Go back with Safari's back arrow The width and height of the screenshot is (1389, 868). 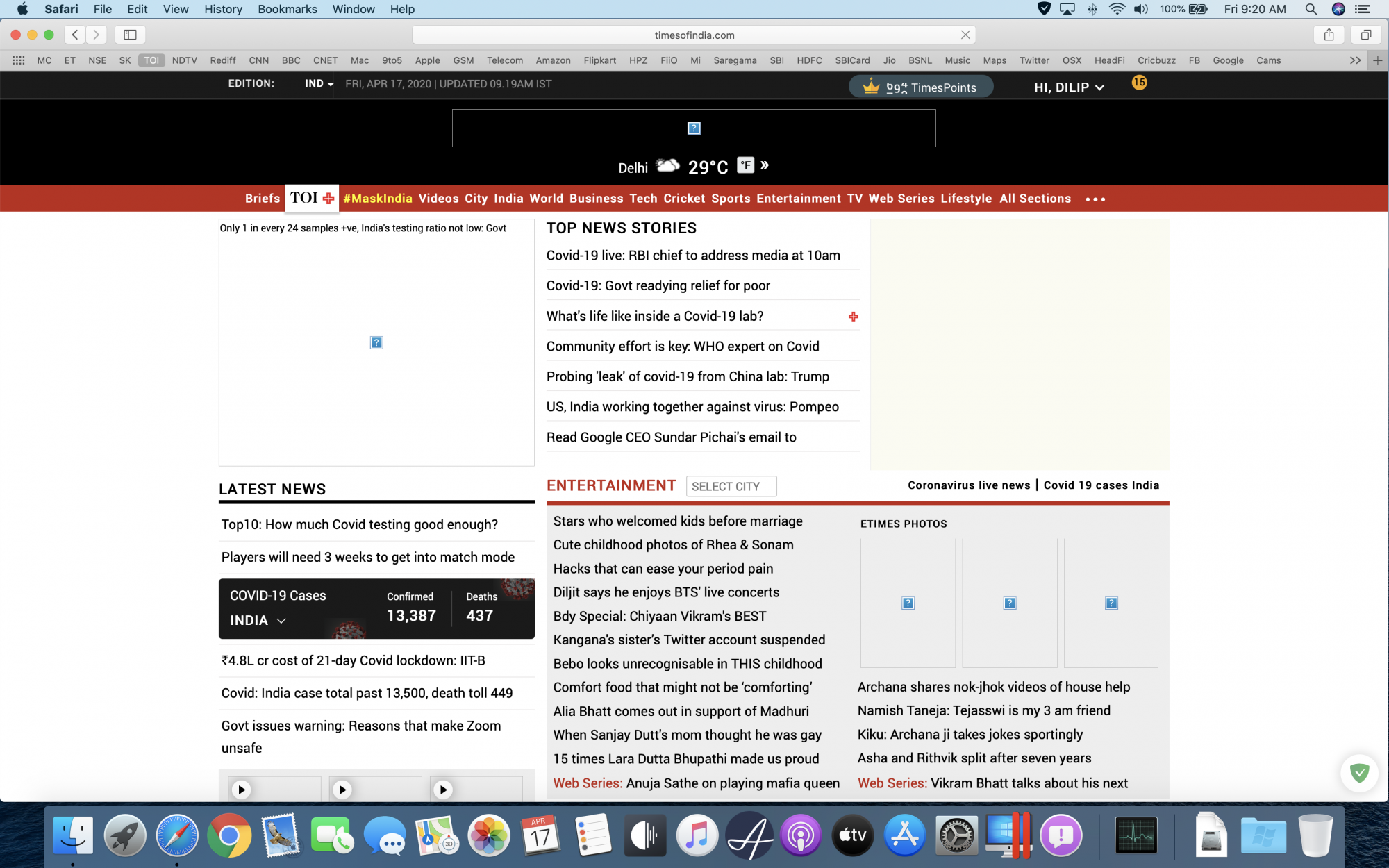75,34
